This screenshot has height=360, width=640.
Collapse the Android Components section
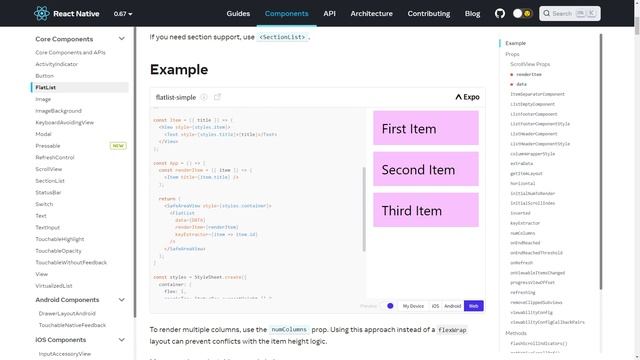[x=121, y=300]
